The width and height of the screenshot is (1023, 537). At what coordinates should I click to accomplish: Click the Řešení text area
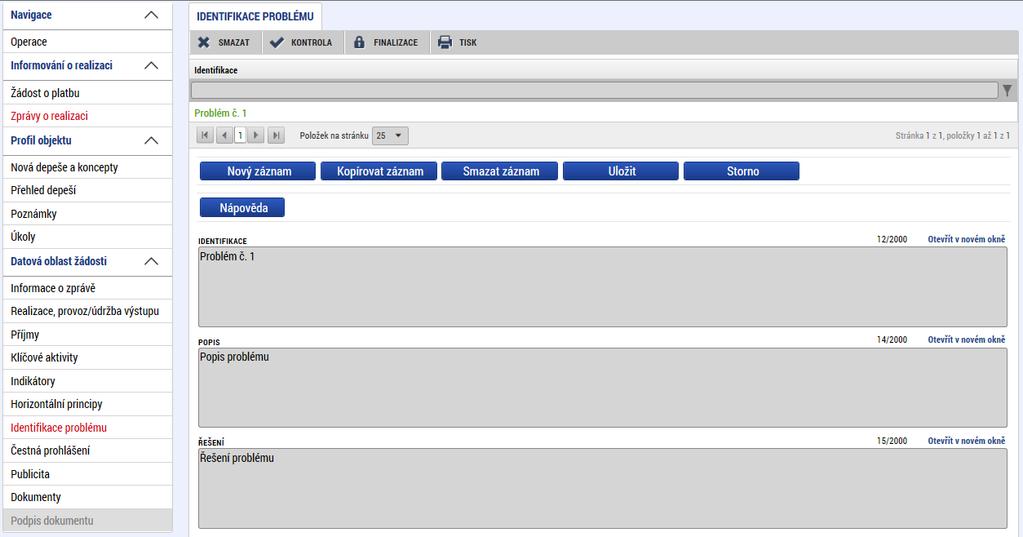tap(603, 488)
